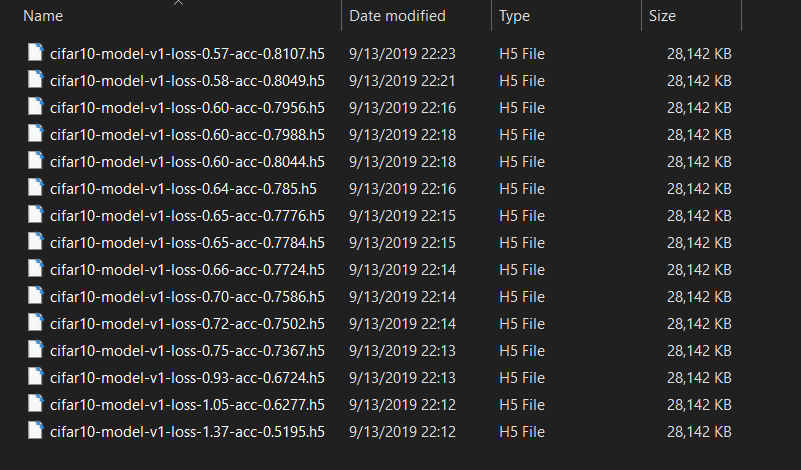Select icon next to loss-0.75-acc-0.7367.h5
Image resolution: width=801 pixels, height=470 pixels.
[35, 349]
